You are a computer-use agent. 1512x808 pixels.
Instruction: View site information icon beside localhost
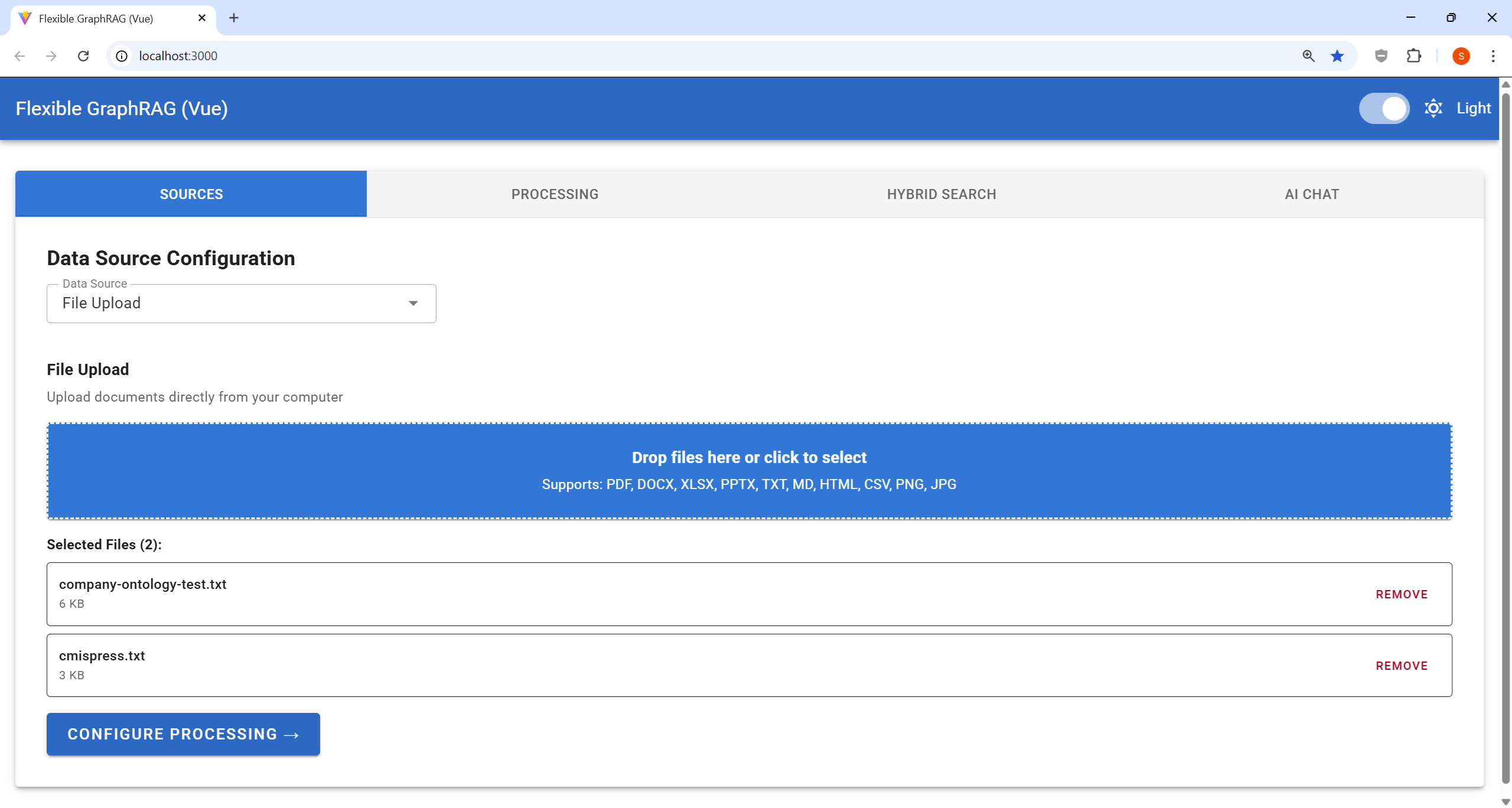coord(122,56)
